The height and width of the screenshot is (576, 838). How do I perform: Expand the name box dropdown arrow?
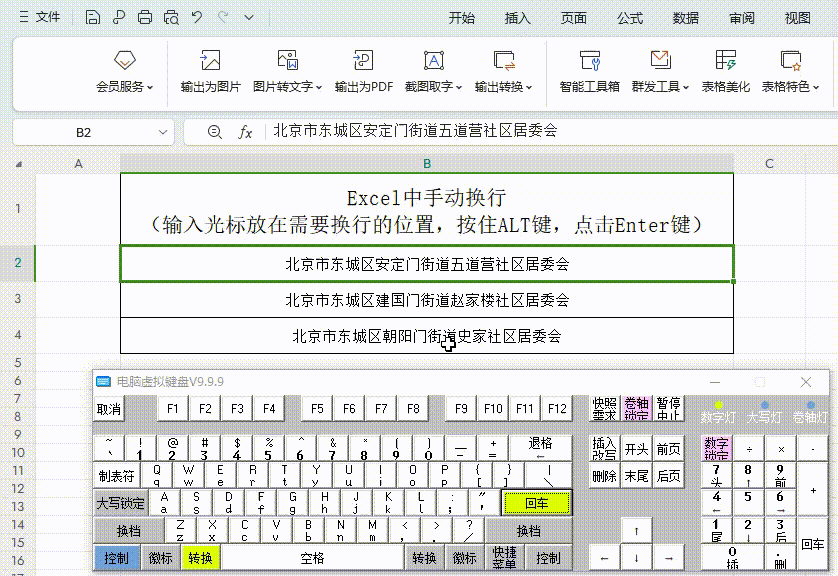click(x=162, y=133)
